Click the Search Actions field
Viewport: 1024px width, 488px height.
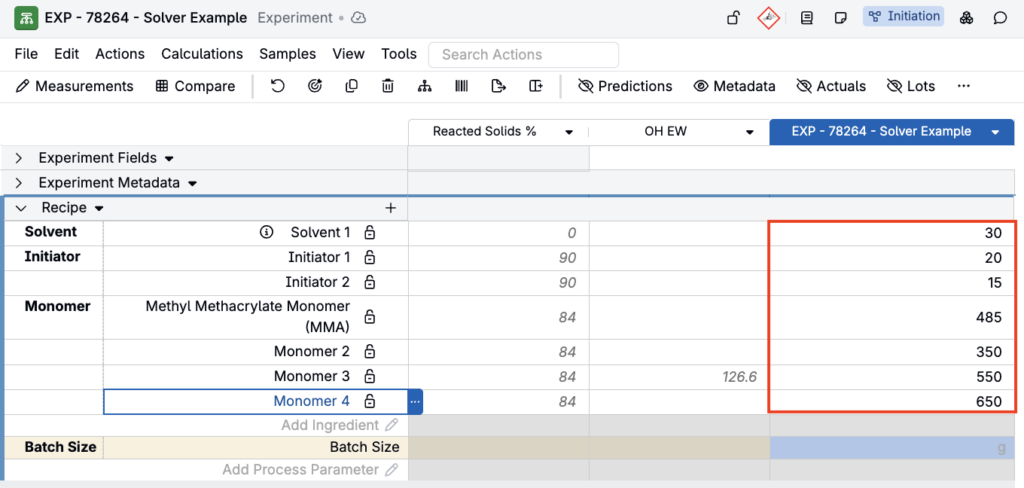(x=524, y=55)
